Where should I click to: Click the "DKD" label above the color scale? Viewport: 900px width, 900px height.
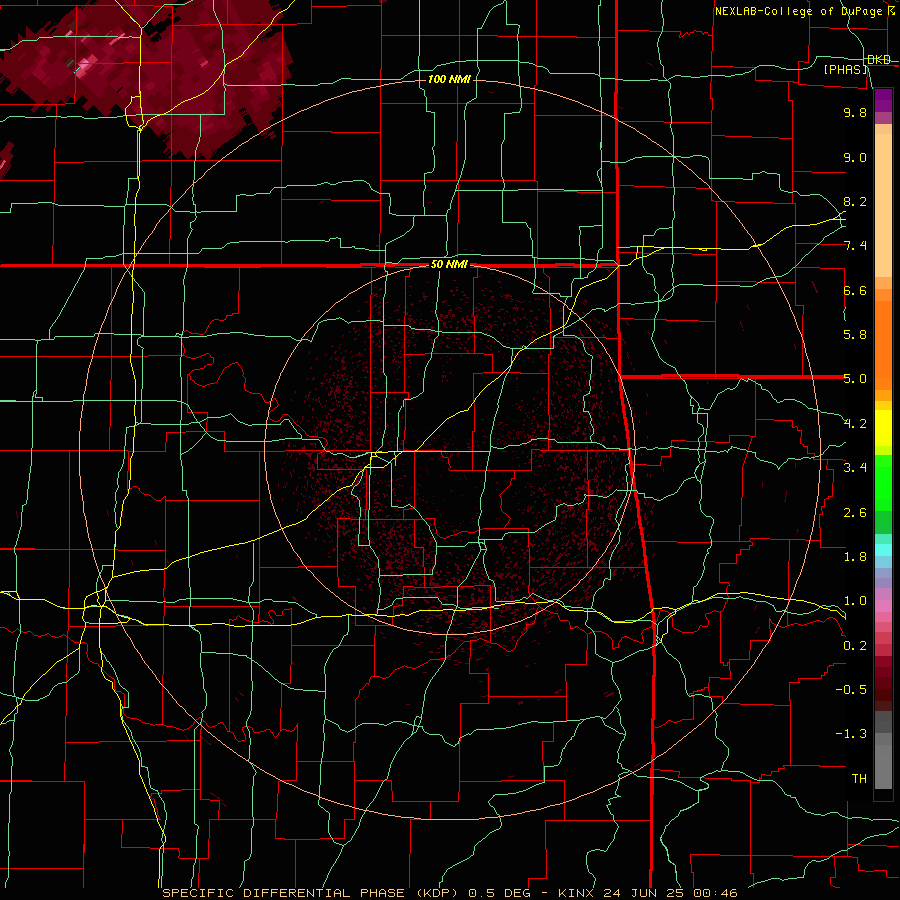(x=879, y=60)
